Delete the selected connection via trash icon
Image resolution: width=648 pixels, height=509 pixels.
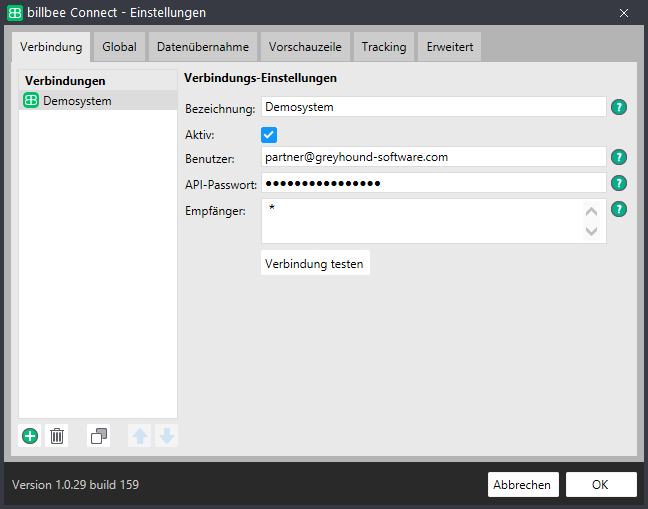[x=57, y=436]
